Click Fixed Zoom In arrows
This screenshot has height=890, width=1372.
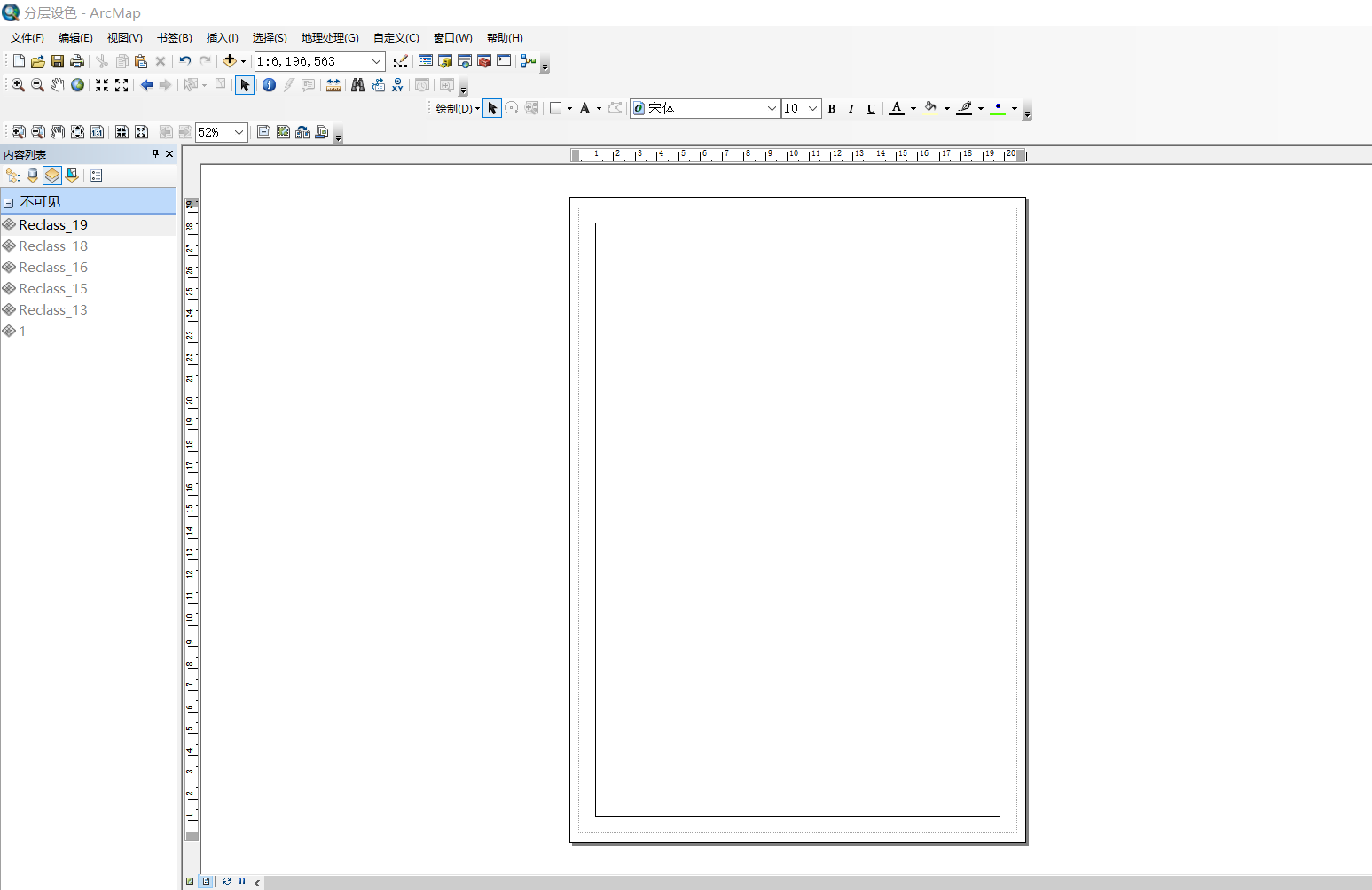pos(102,85)
